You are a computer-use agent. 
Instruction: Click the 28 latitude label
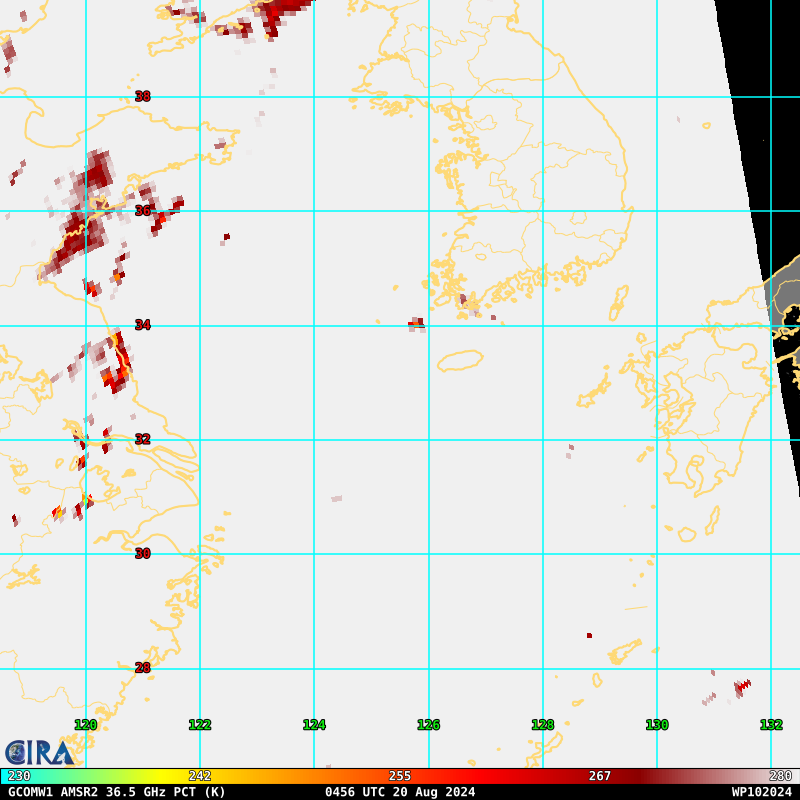pyautogui.click(x=142, y=668)
